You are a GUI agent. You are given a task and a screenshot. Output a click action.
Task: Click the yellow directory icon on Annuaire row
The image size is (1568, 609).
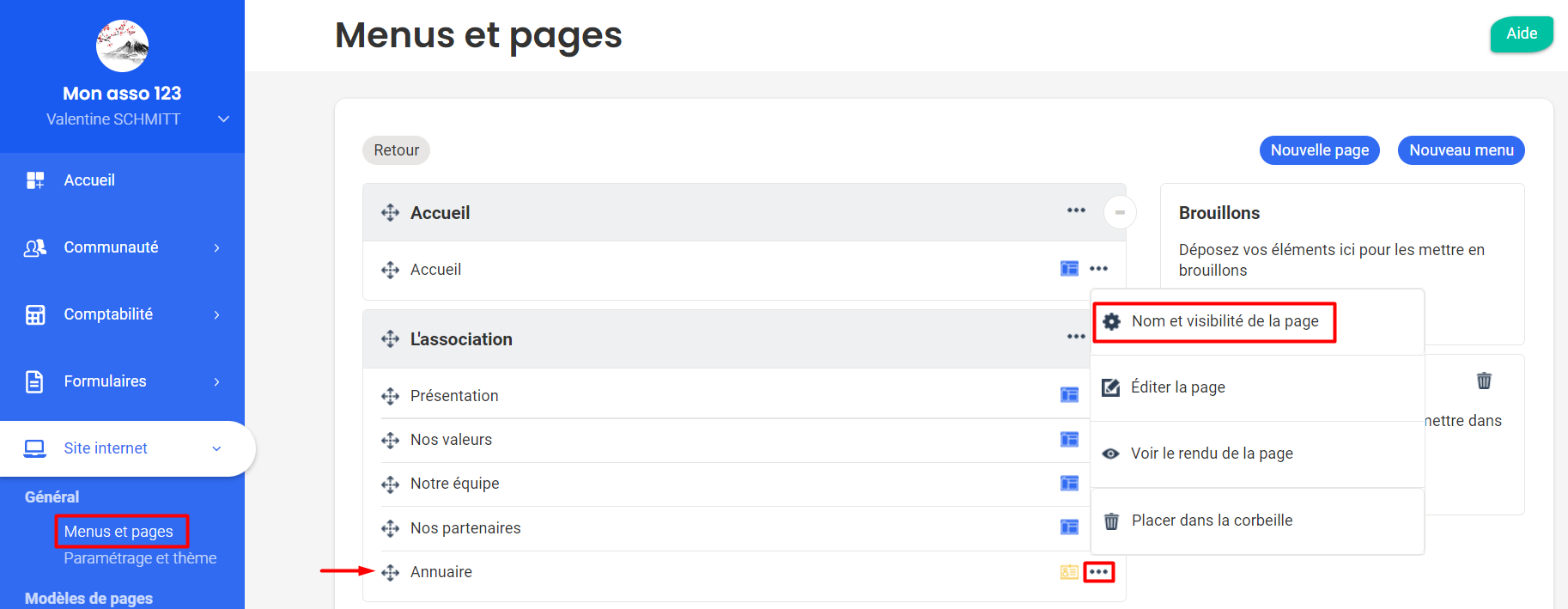point(1069,572)
